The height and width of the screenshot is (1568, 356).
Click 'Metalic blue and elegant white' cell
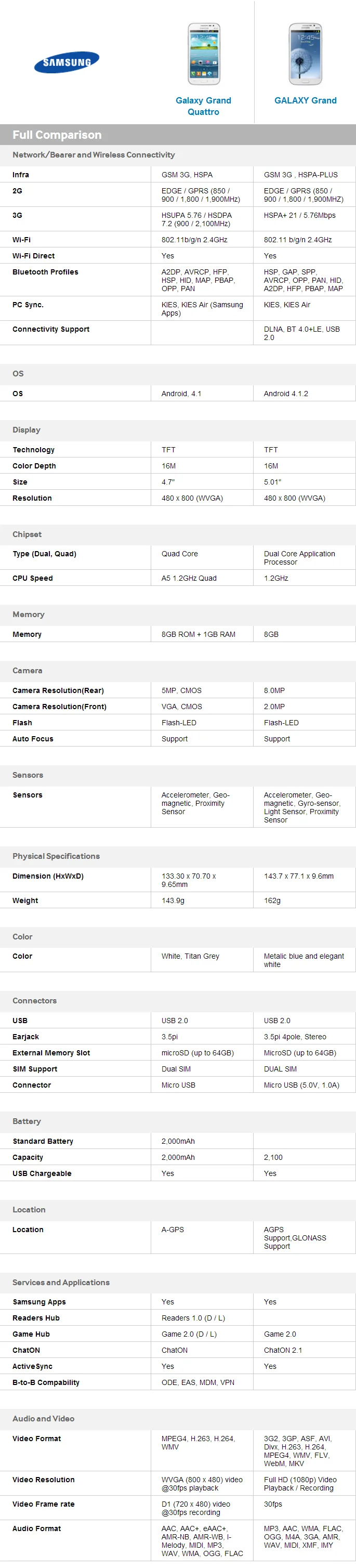tap(304, 961)
